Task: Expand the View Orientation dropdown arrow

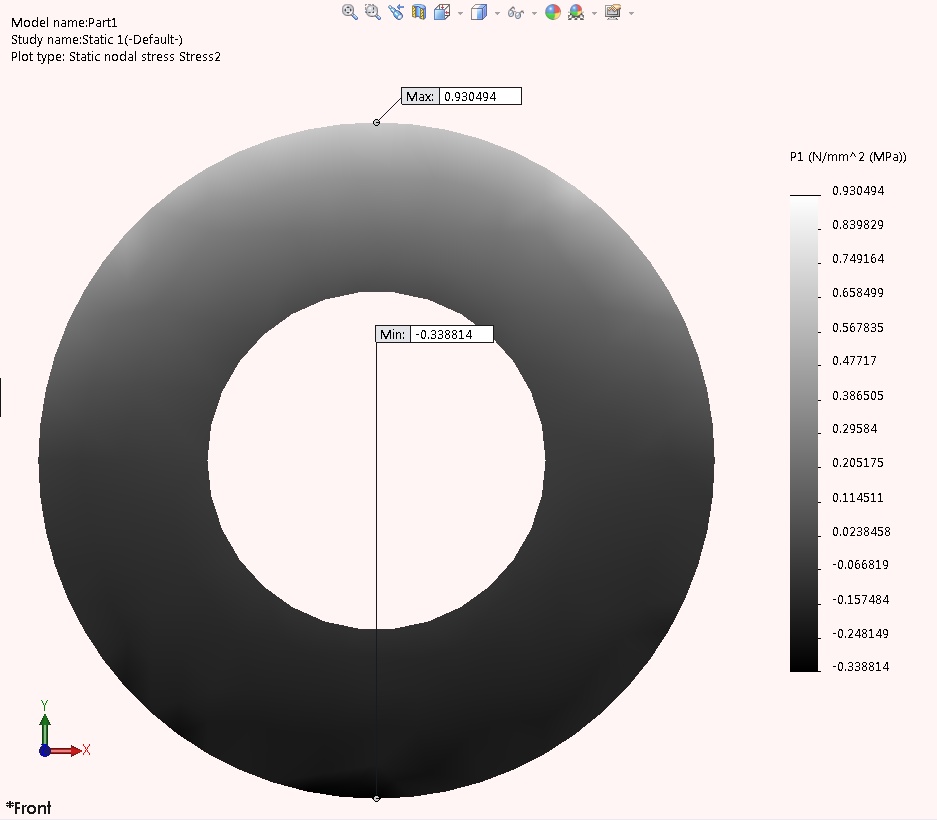Action: click(460, 13)
